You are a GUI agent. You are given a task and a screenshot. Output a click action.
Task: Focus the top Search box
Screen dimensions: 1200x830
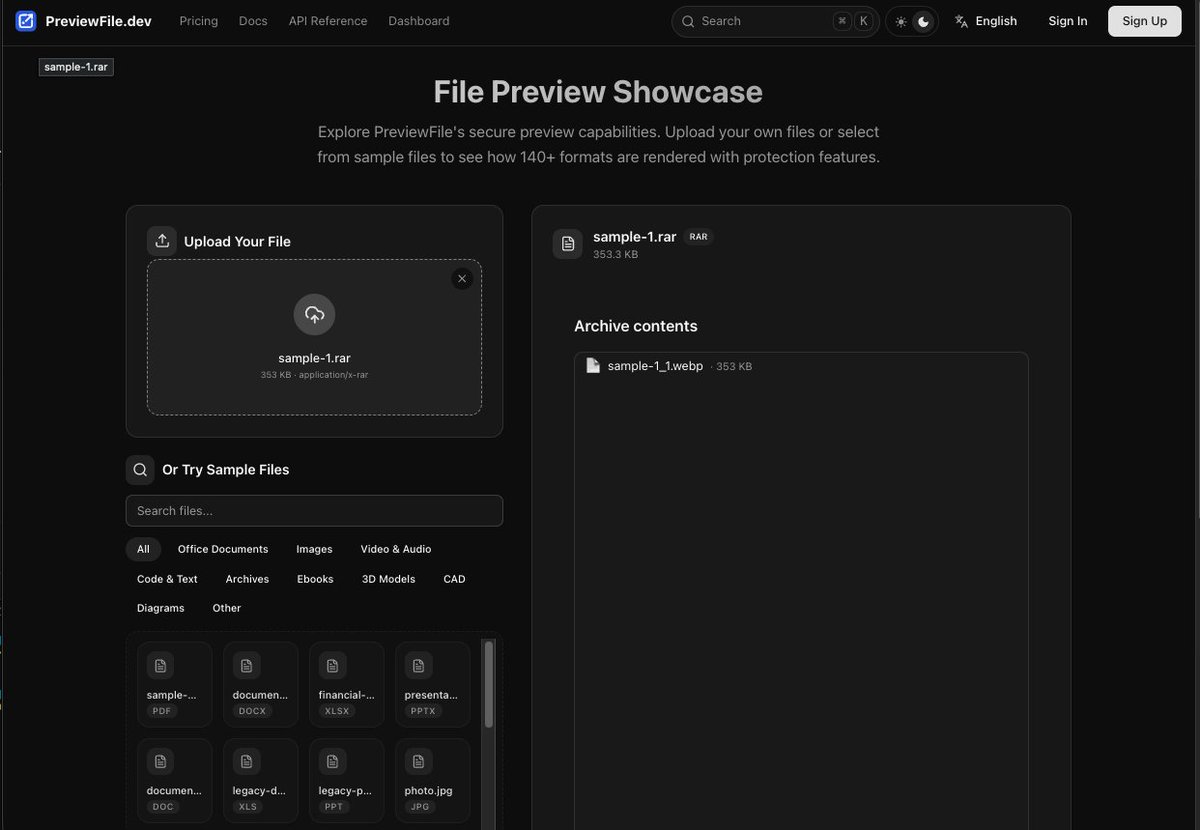(775, 21)
